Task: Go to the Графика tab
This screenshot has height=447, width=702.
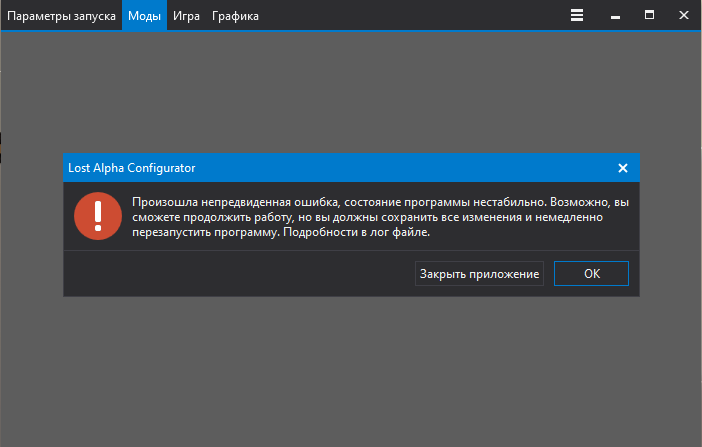Action: point(235,16)
